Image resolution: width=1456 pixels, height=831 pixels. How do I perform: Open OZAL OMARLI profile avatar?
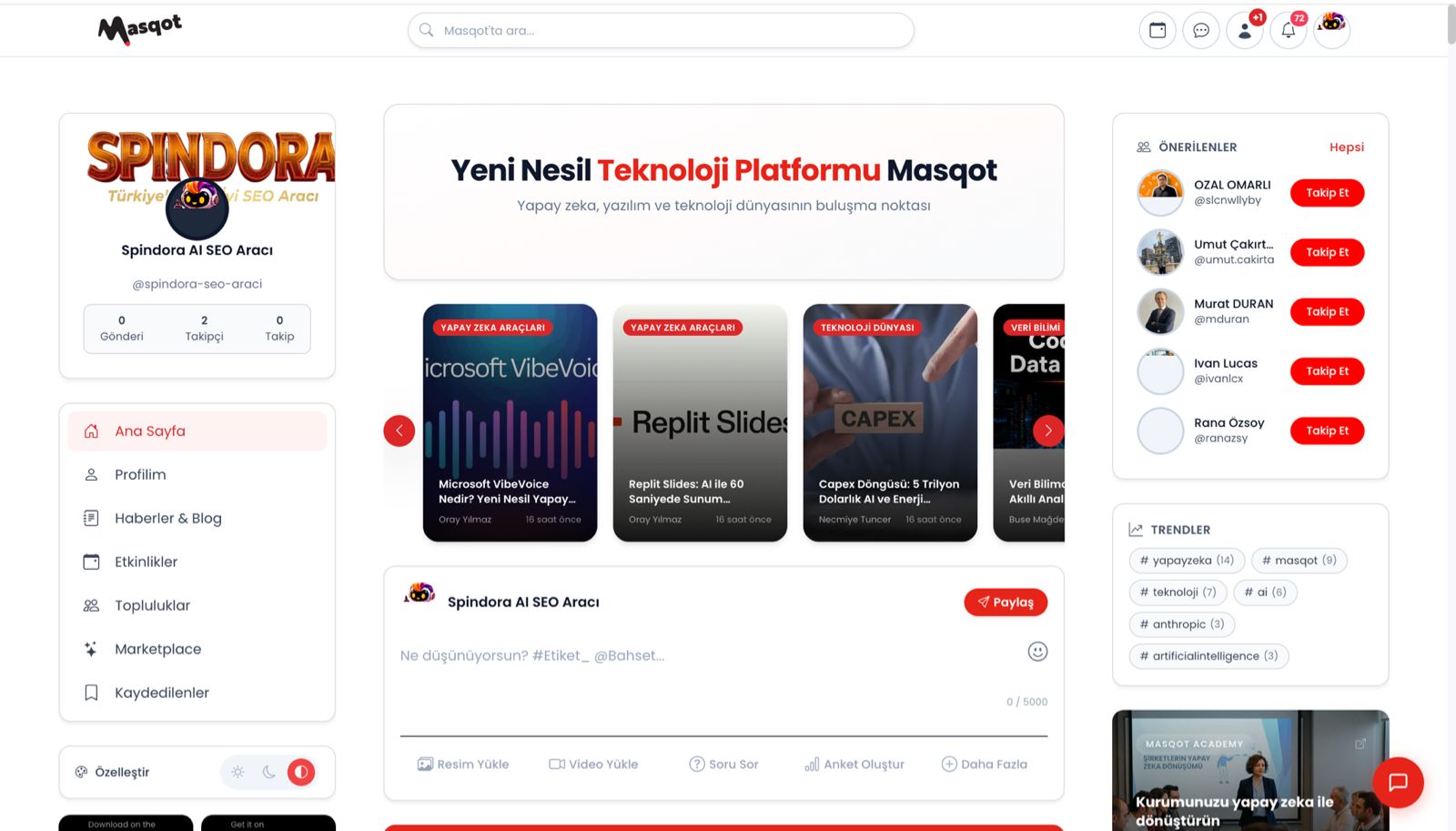(1160, 192)
